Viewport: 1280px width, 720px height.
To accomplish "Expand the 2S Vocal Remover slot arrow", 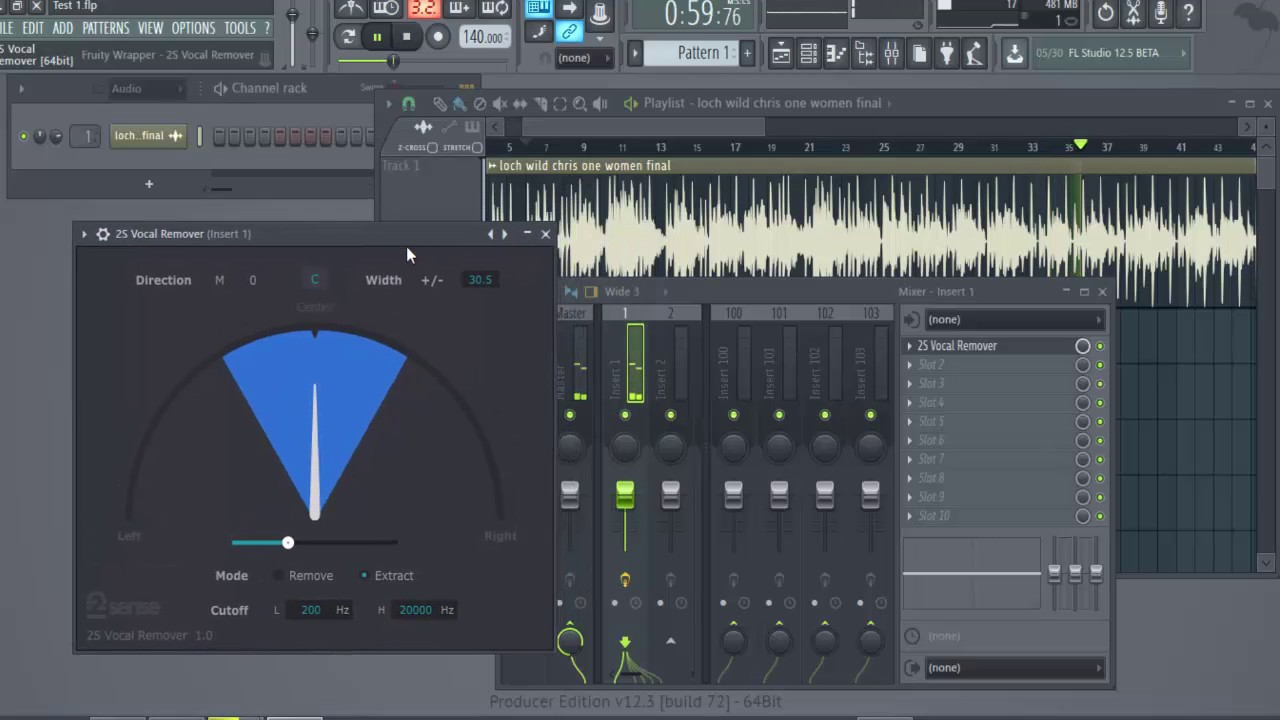I will (909, 346).
